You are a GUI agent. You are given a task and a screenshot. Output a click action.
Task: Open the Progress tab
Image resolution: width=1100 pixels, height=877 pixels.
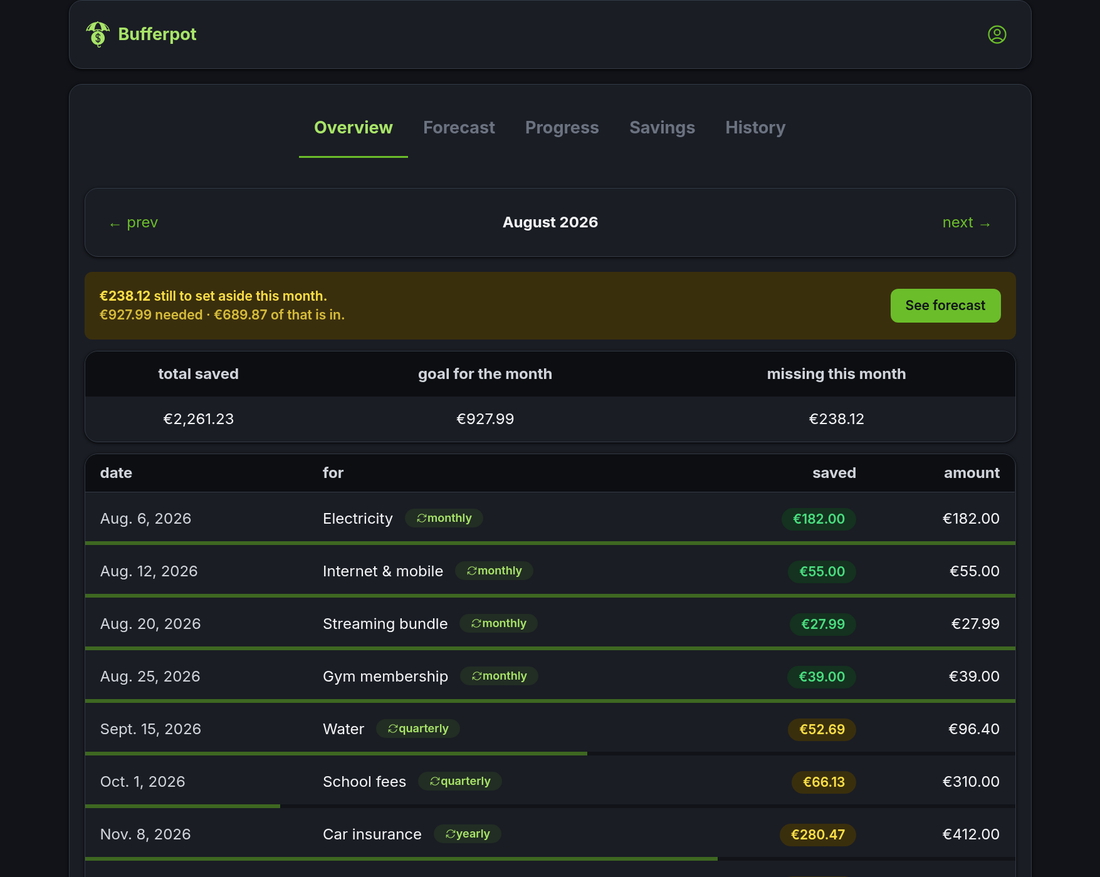[x=562, y=128]
